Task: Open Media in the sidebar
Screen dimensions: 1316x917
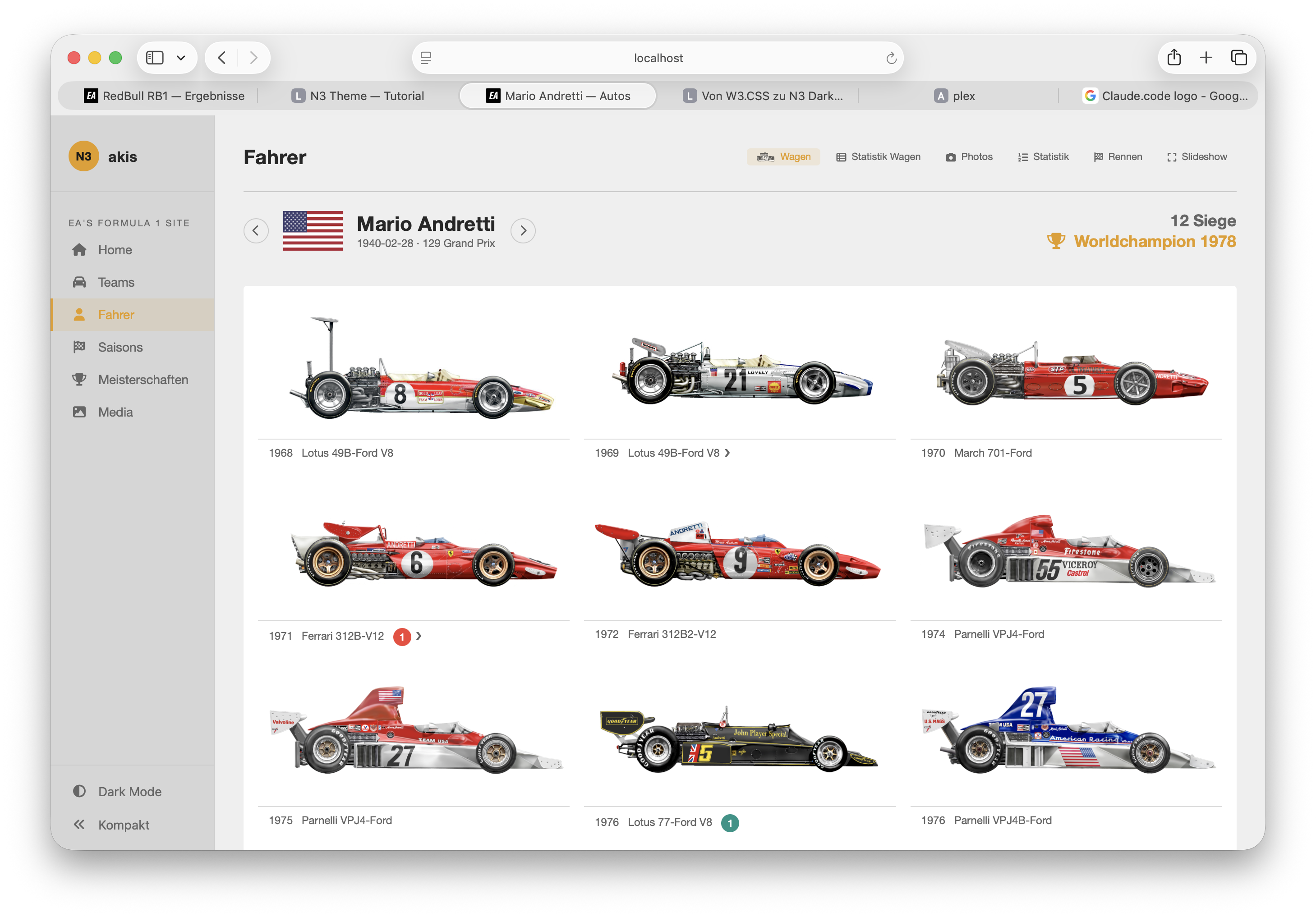Action: 133,412
